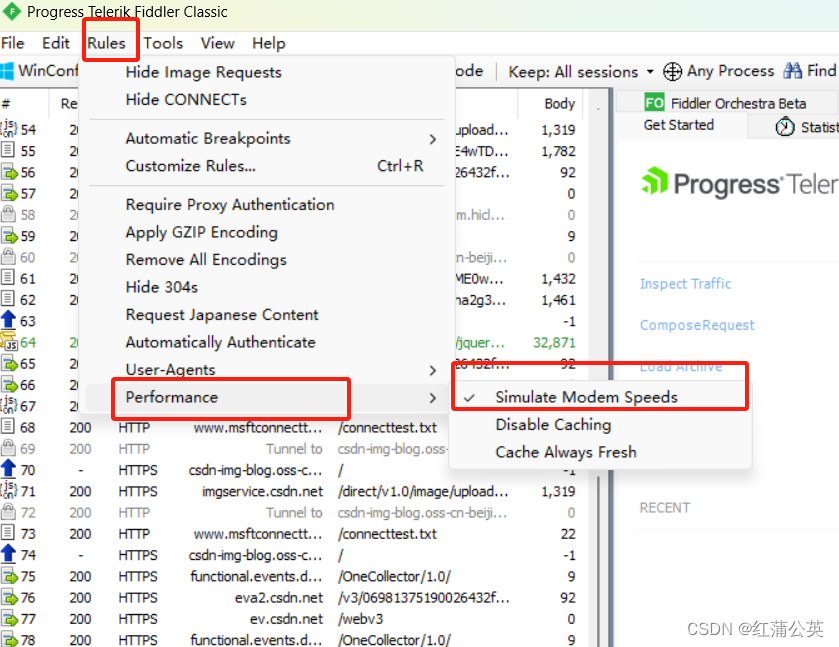Open Keep: All sessions dropdown

(x=581, y=72)
